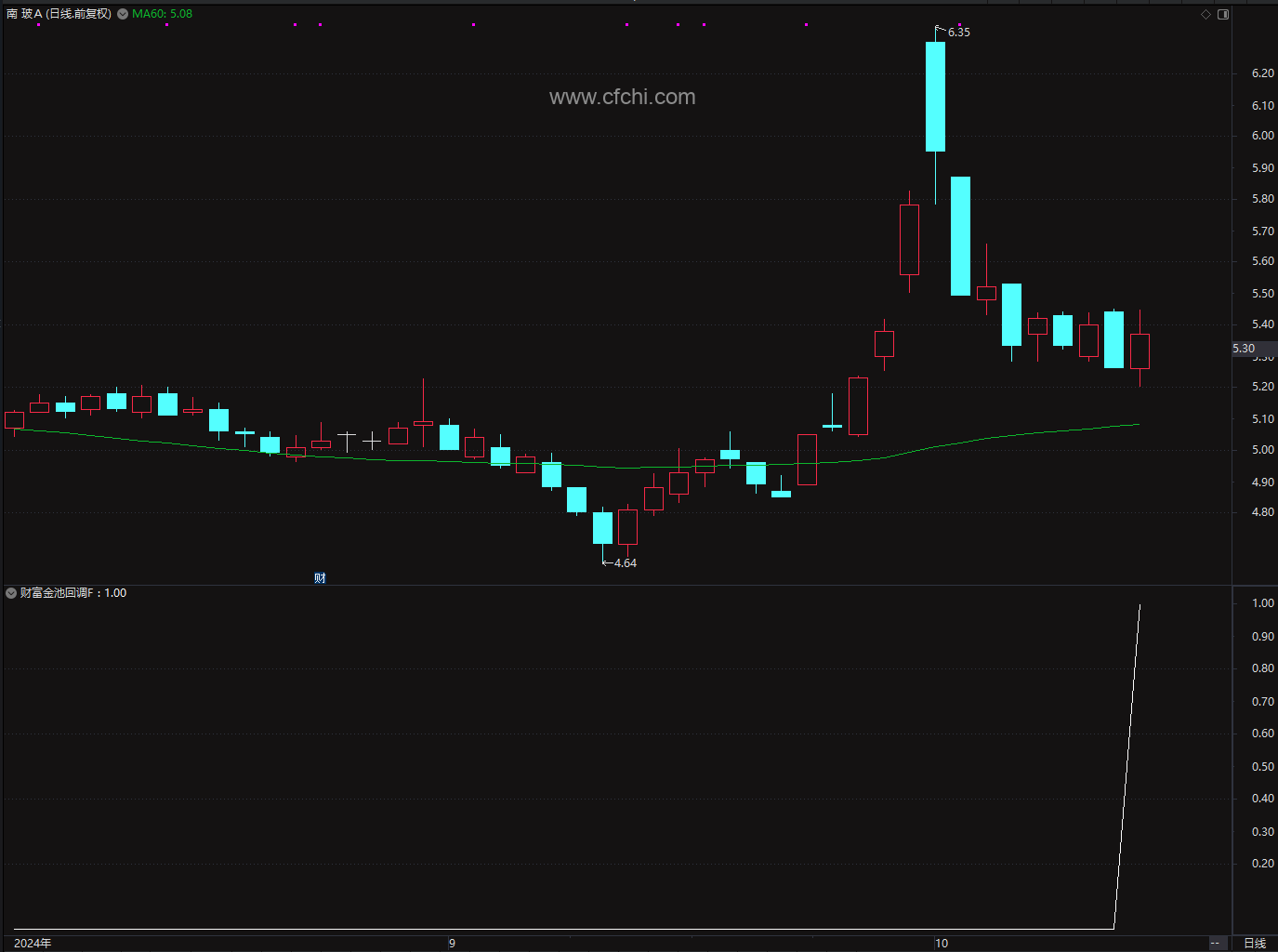This screenshot has width=1278, height=952.
Task: Open the MA60 indicator dropdown arrow
Action: pyautogui.click(x=123, y=14)
